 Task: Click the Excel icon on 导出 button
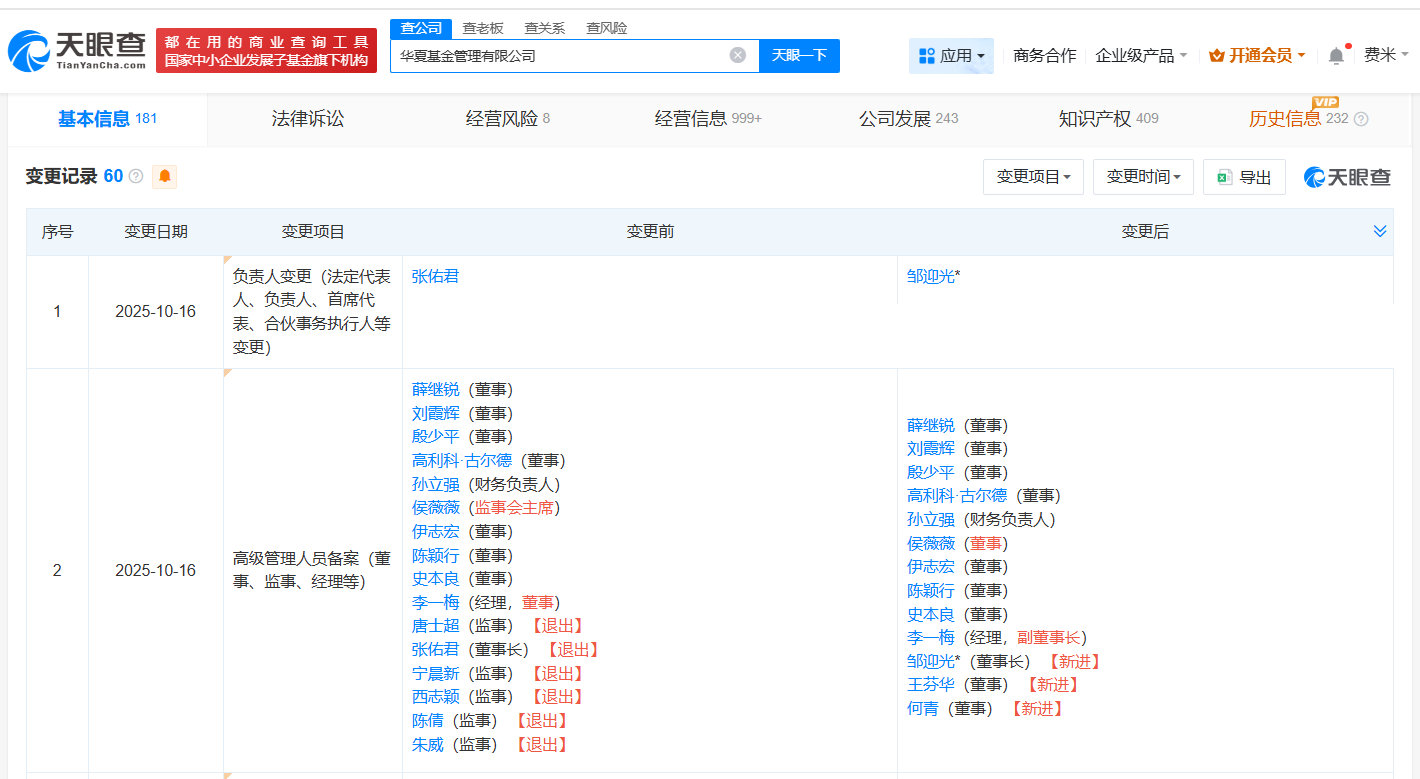(1224, 176)
